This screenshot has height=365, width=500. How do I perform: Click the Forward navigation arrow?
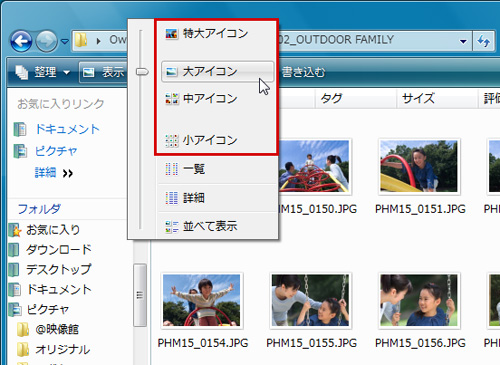[x=46, y=41]
